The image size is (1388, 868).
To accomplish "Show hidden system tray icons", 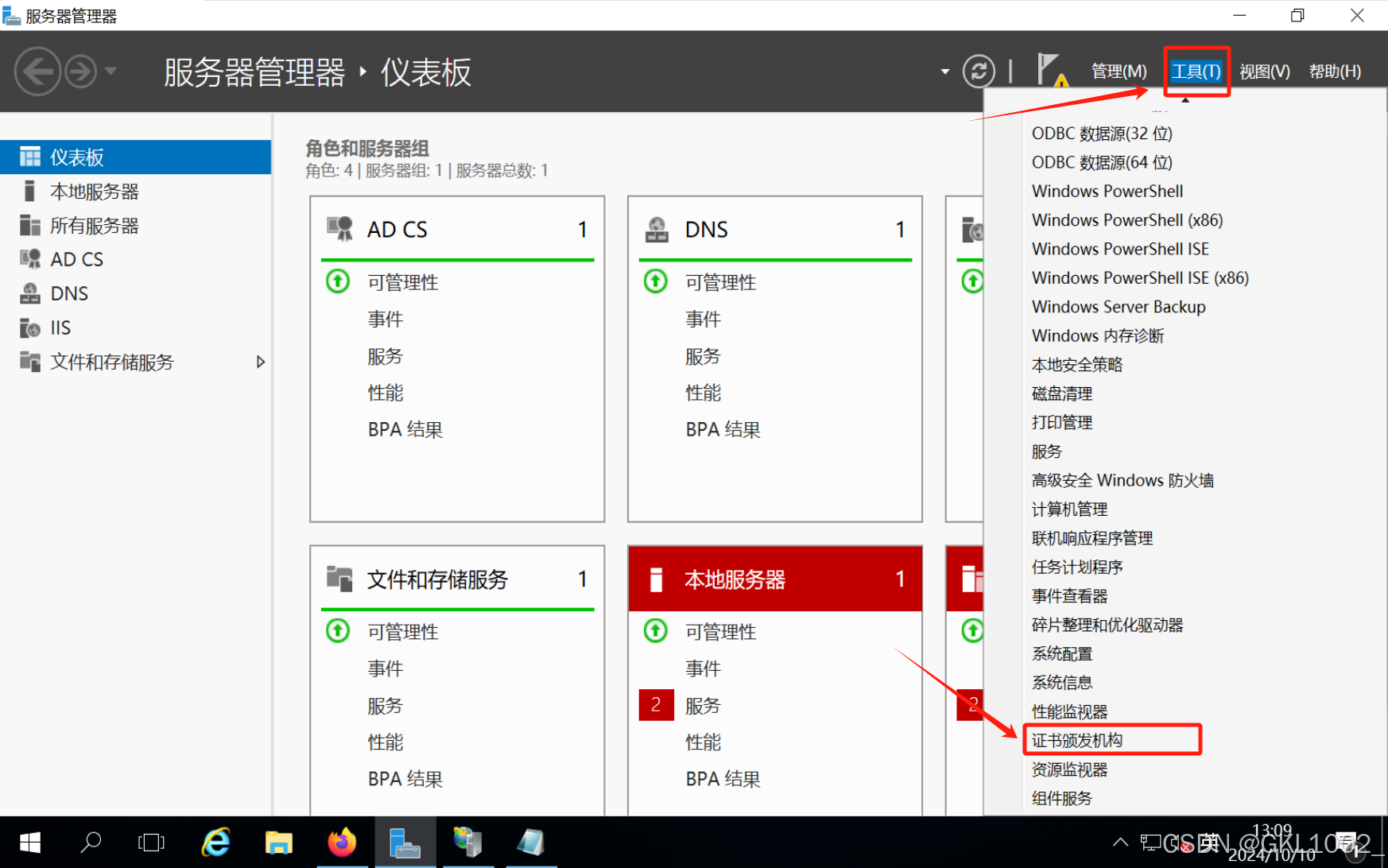I will point(1120,843).
